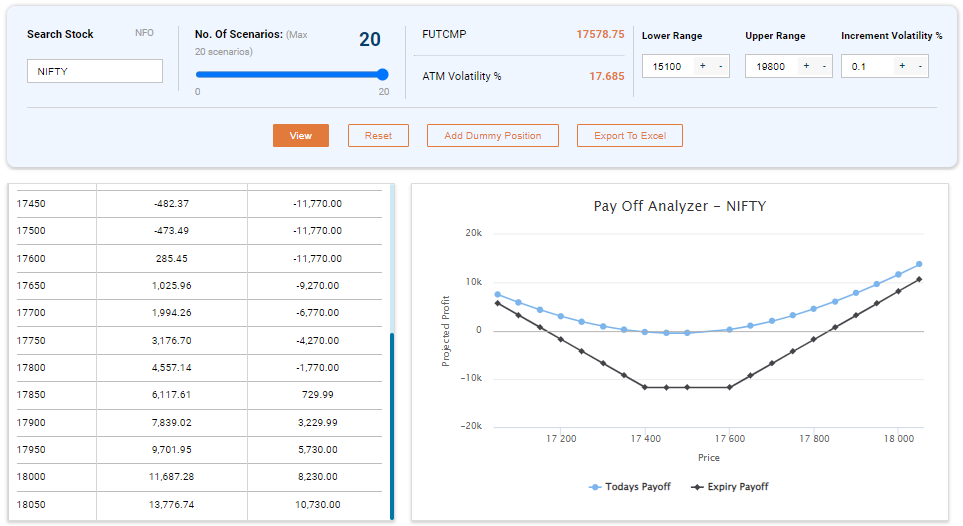Click the Lower Range value field
Screen dimensions: 963x526
pos(667,66)
